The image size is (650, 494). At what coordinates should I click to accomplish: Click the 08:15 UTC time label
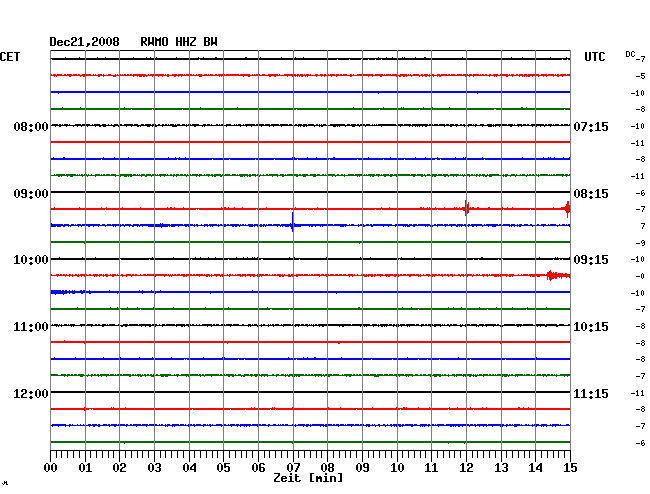coord(591,194)
